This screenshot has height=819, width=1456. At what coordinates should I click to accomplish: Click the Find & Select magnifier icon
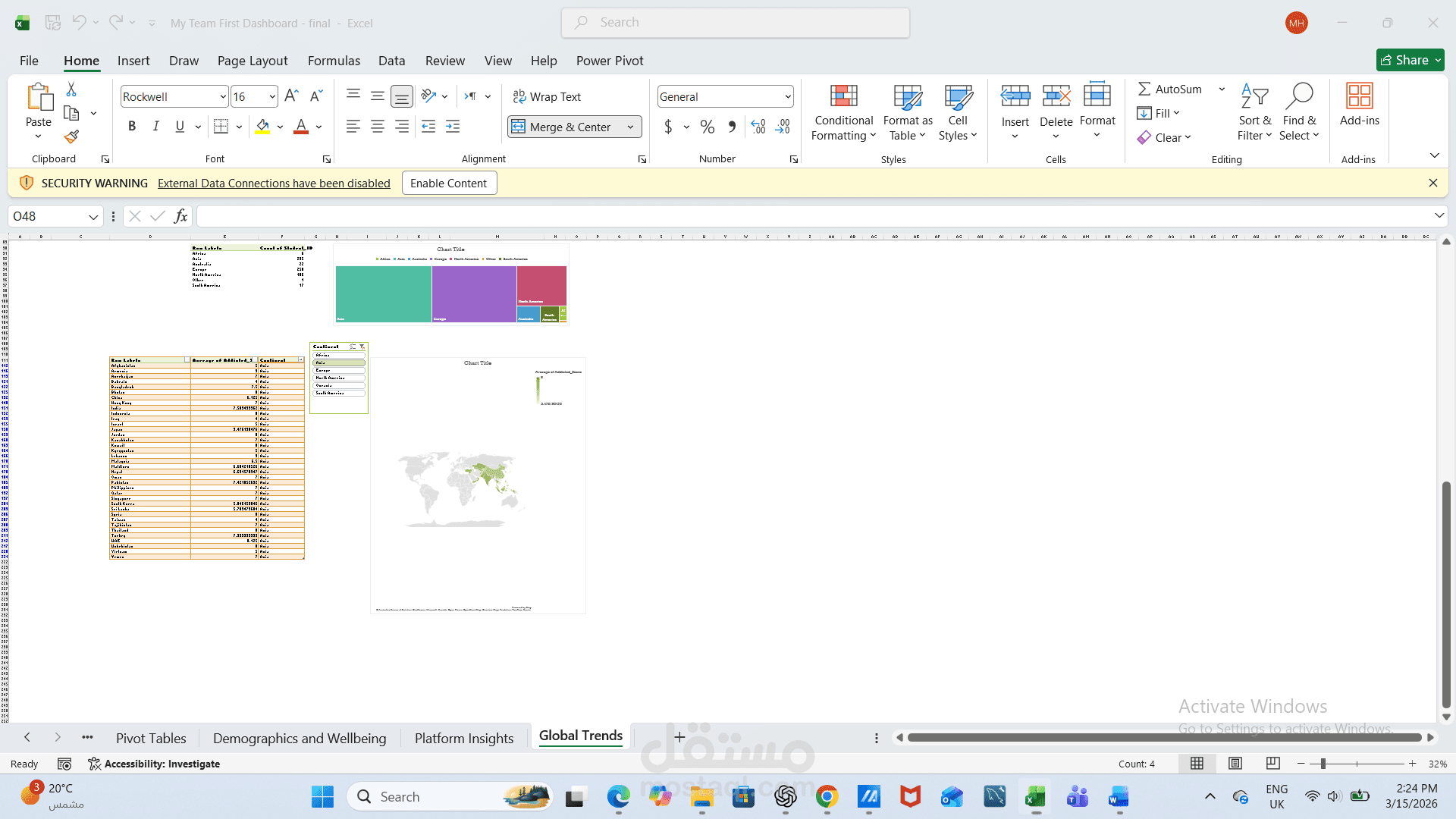(x=1299, y=96)
